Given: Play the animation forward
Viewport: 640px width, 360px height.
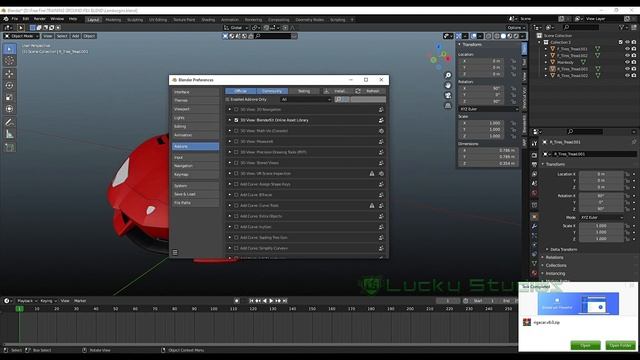Looking at the screenshot, I should (271, 301).
